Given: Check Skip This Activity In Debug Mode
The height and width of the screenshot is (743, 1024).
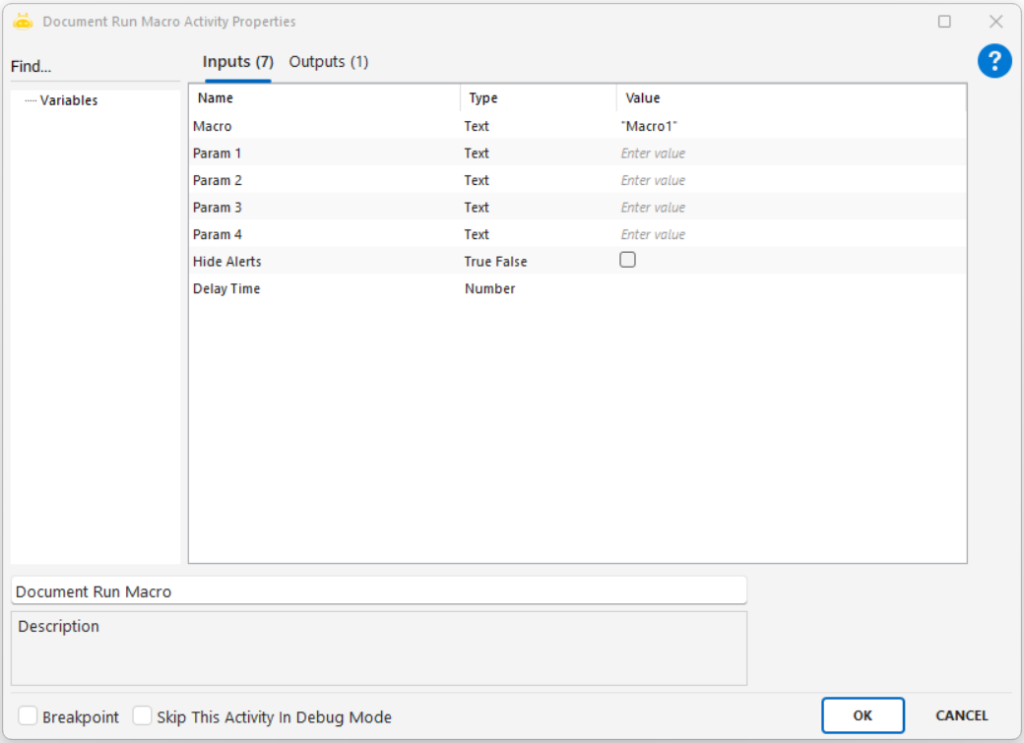Looking at the screenshot, I should pos(143,716).
